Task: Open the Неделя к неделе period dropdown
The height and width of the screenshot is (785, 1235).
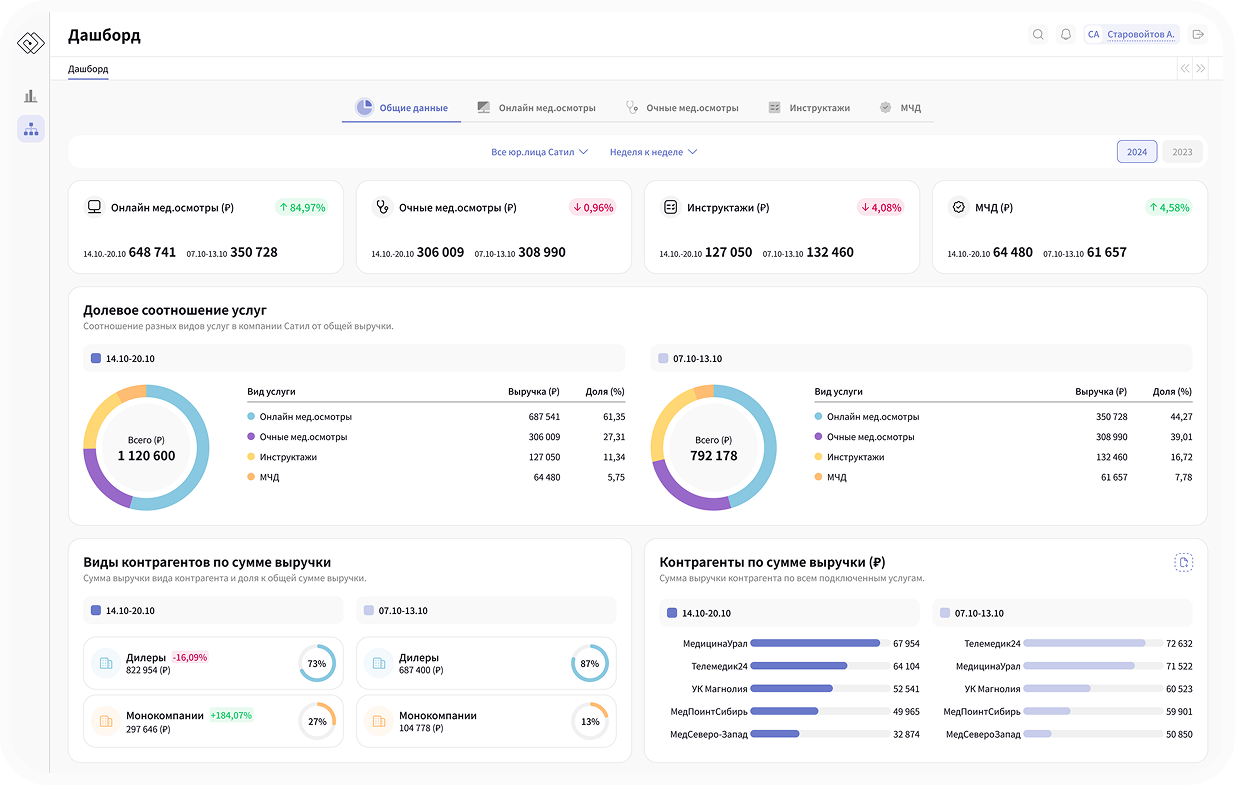Action: [653, 152]
